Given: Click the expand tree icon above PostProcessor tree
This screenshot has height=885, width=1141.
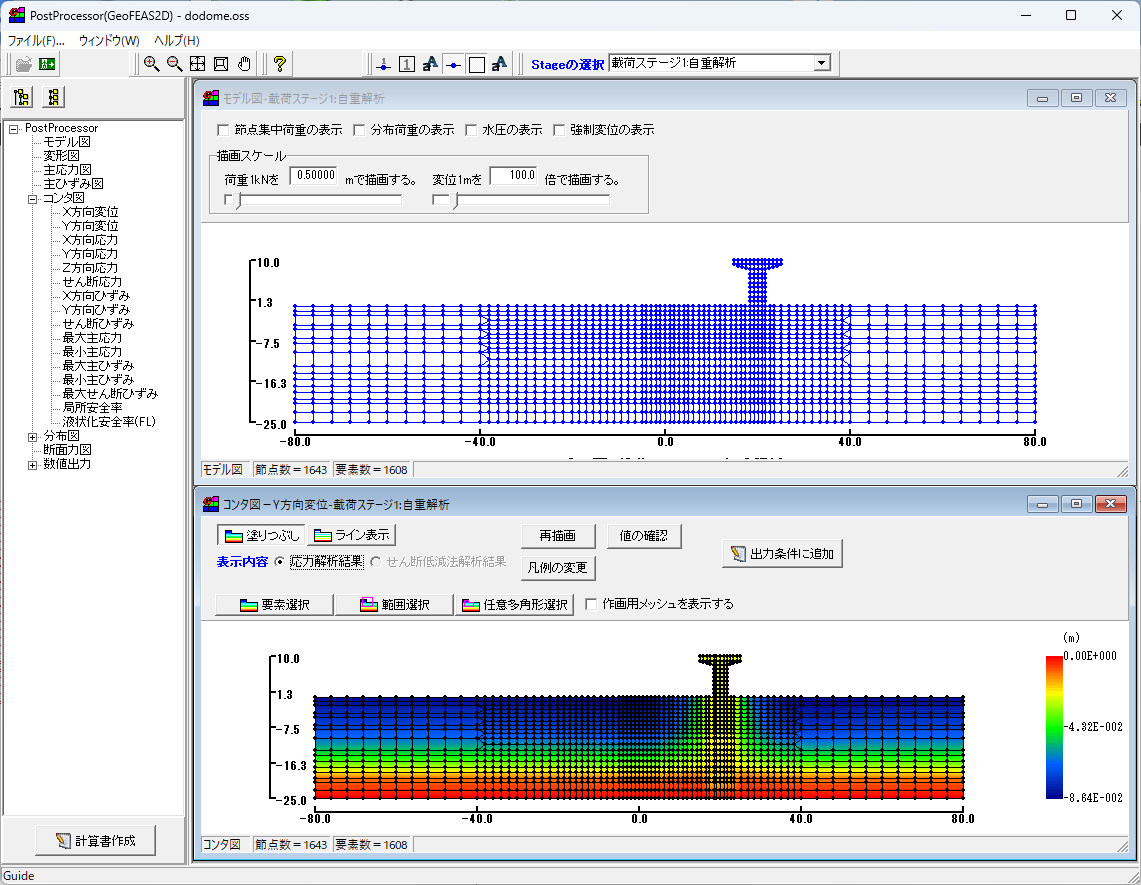Looking at the screenshot, I should (22, 97).
